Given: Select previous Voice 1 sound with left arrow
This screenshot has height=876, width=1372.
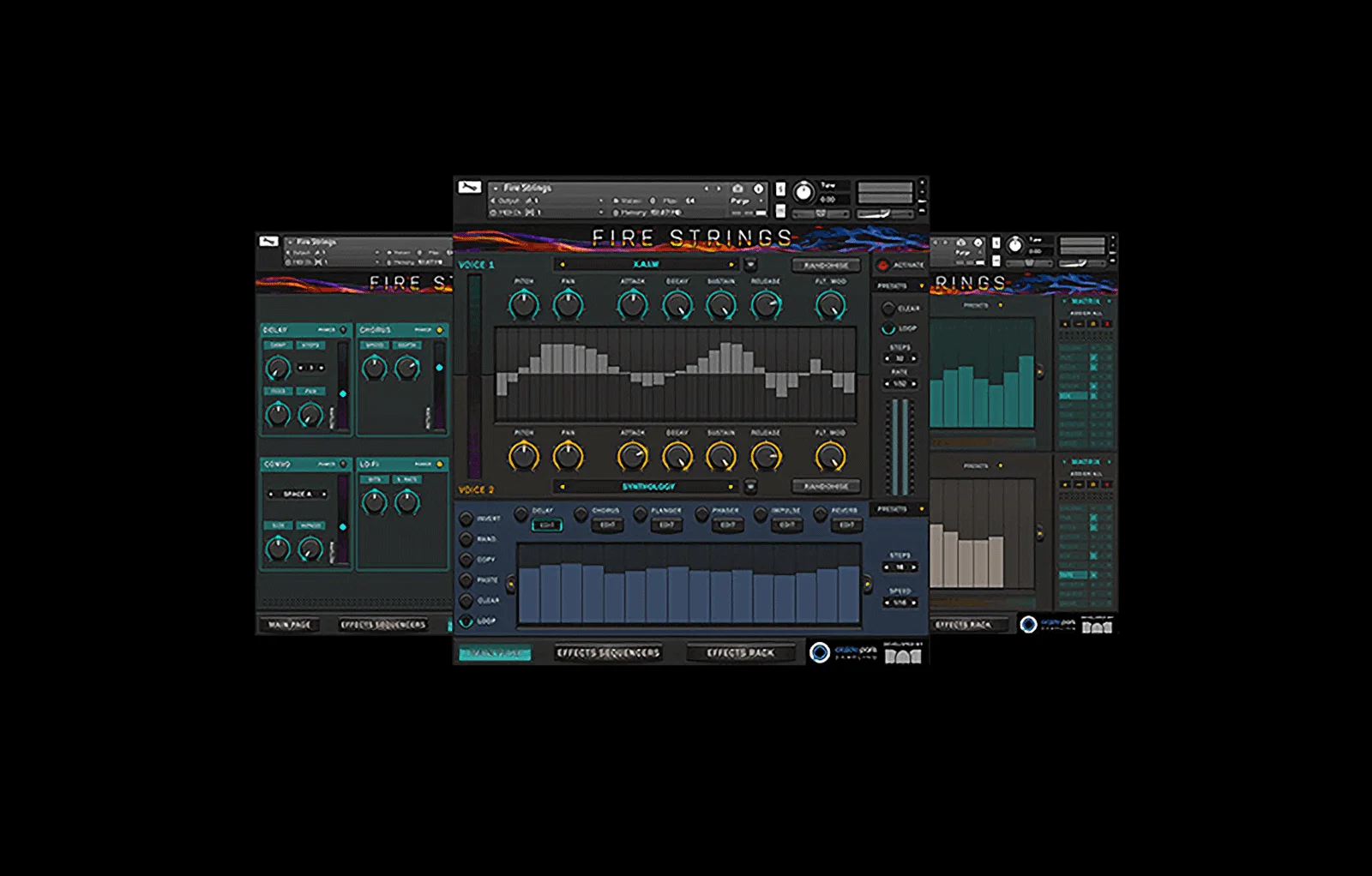Looking at the screenshot, I should pos(563,265).
